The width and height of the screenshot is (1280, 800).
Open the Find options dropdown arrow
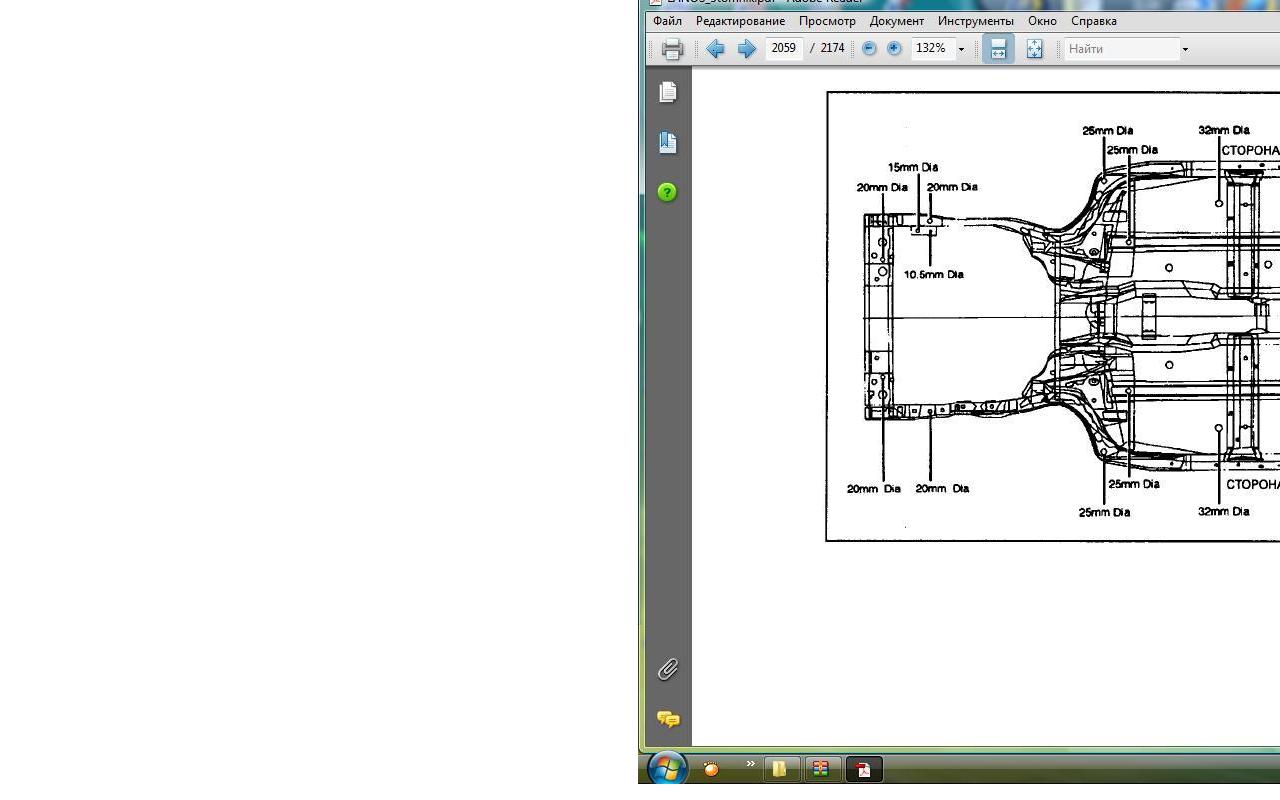click(1185, 49)
